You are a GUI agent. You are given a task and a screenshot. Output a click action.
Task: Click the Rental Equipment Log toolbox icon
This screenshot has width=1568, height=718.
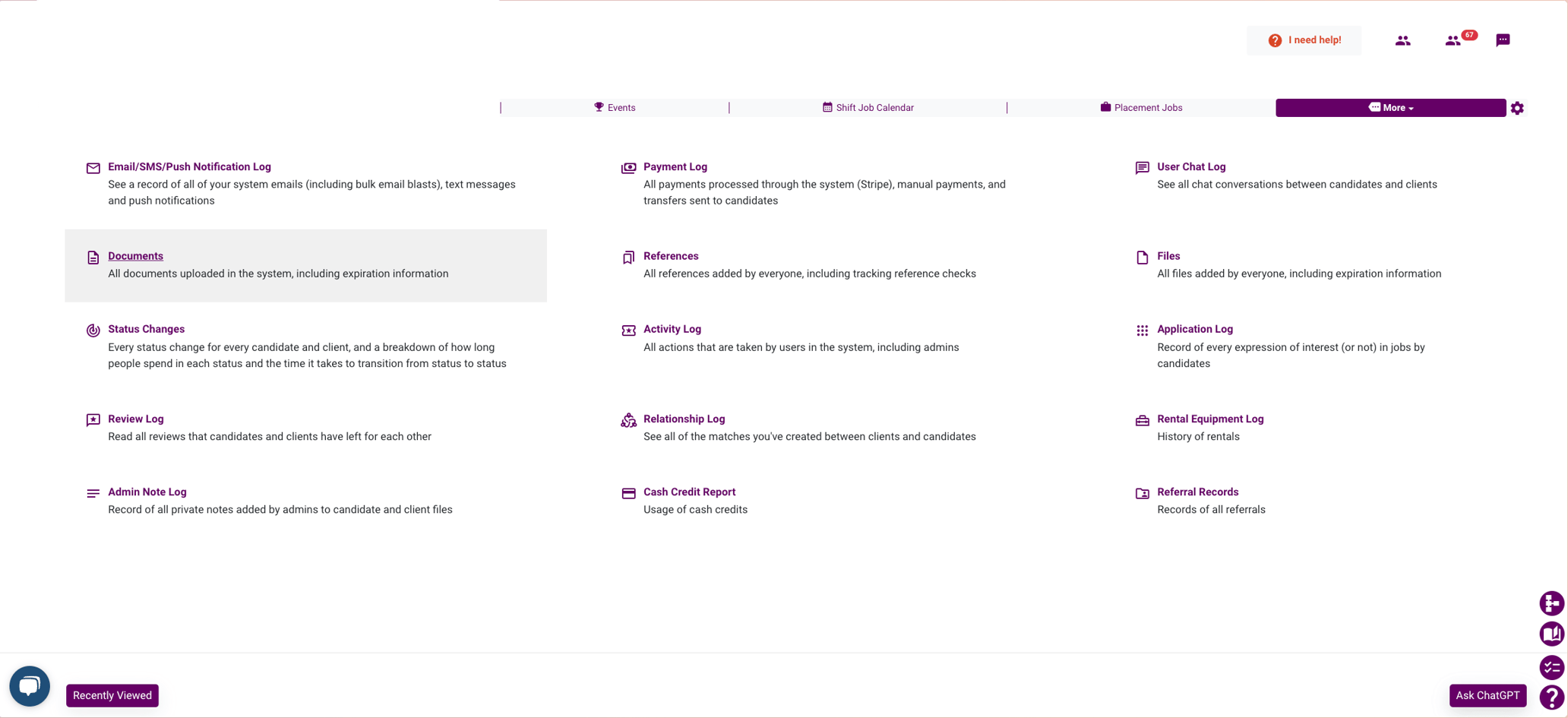[x=1142, y=420]
